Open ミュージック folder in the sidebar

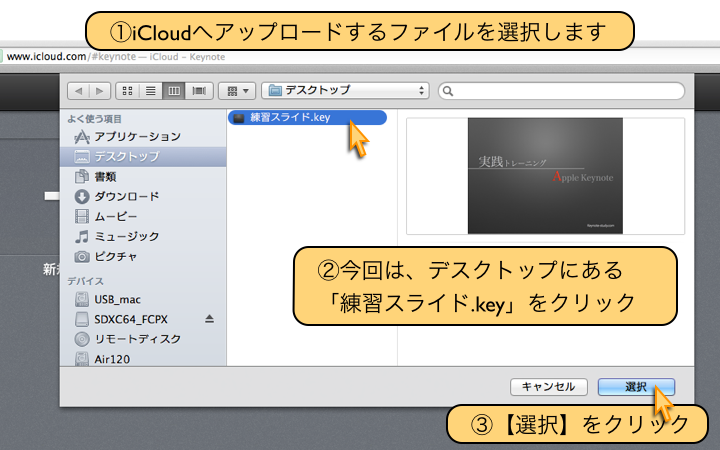[126, 236]
